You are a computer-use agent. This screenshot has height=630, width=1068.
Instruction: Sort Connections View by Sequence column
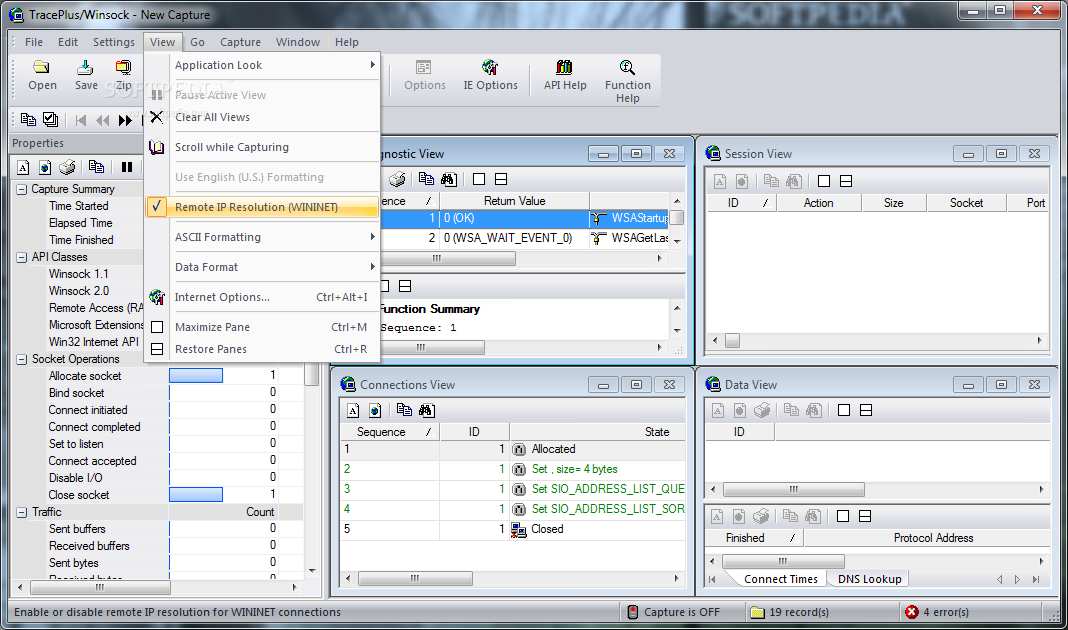click(390, 432)
